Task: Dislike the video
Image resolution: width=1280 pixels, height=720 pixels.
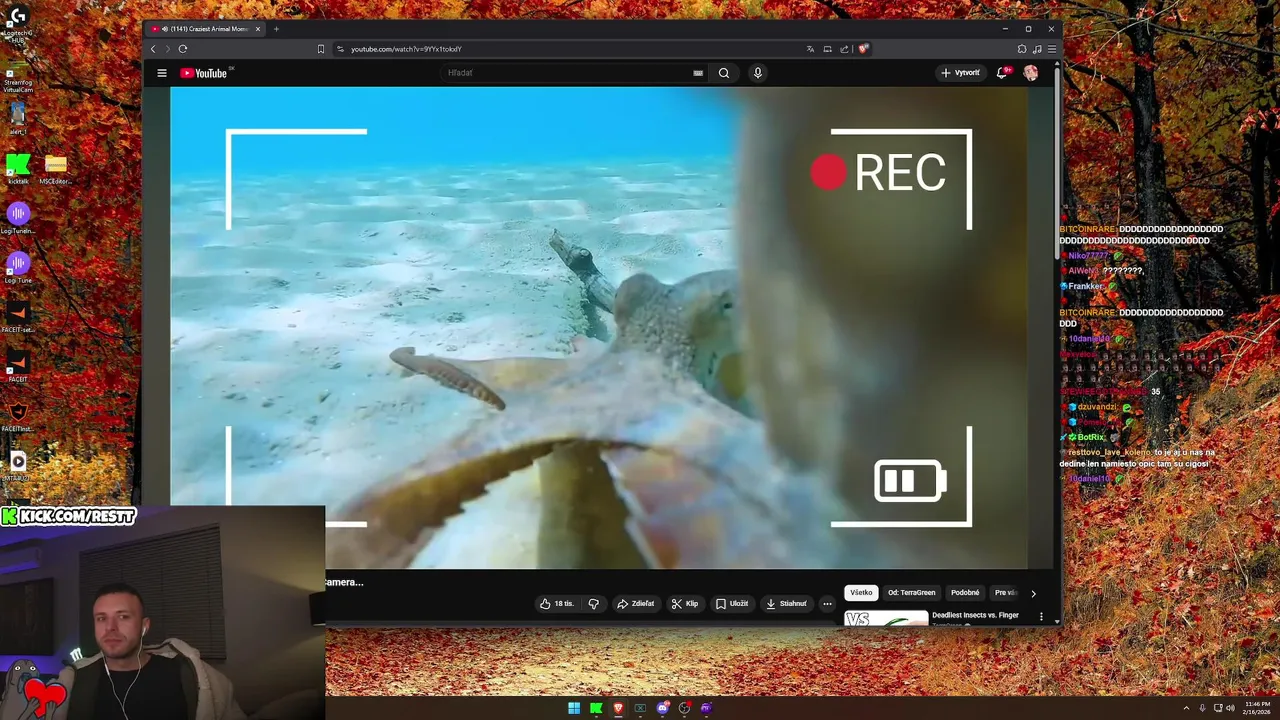Action: (593, 604)
